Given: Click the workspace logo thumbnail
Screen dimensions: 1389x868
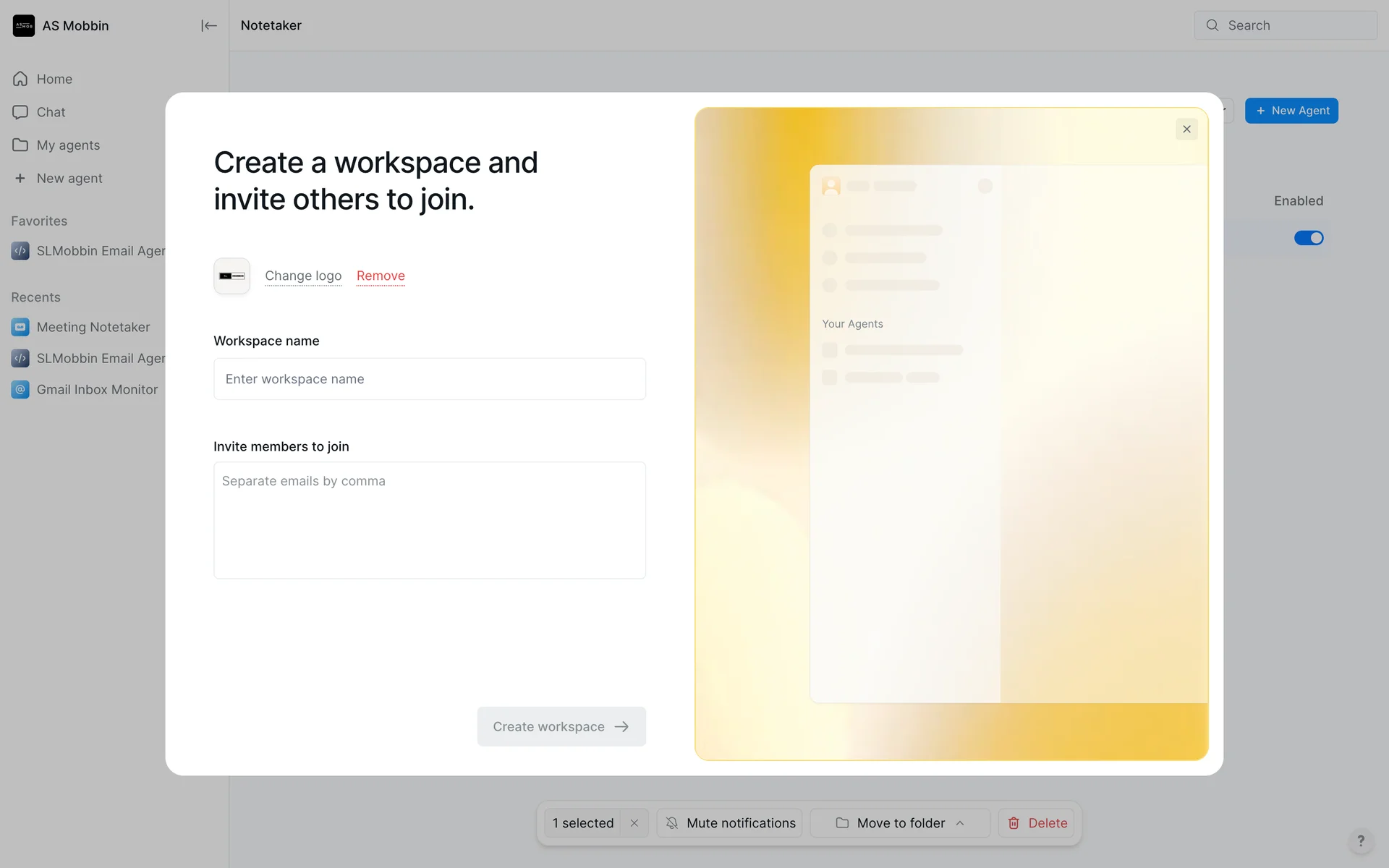Looking at the screenshot, I should (x=231, y=276).
